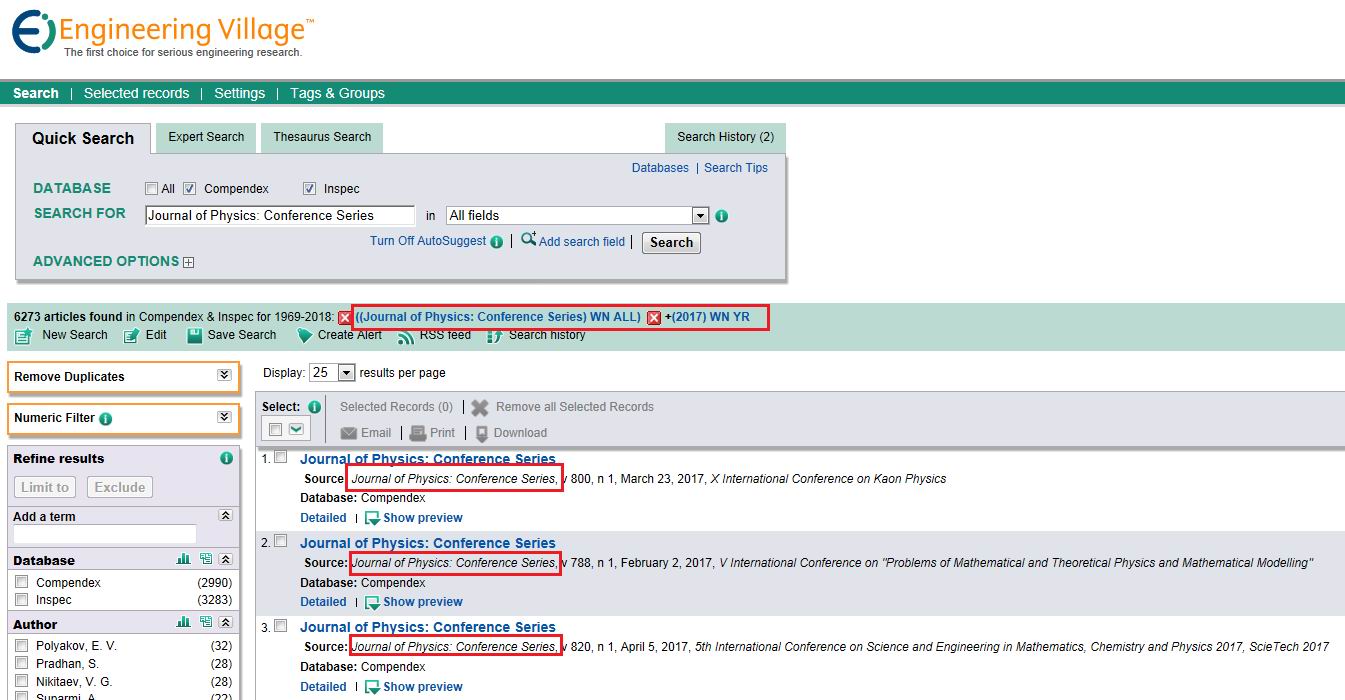Screen dimensions: 1345x700
Task: Uncheck Inspec in the DATABASE row
Action: [x=309, y=189]
